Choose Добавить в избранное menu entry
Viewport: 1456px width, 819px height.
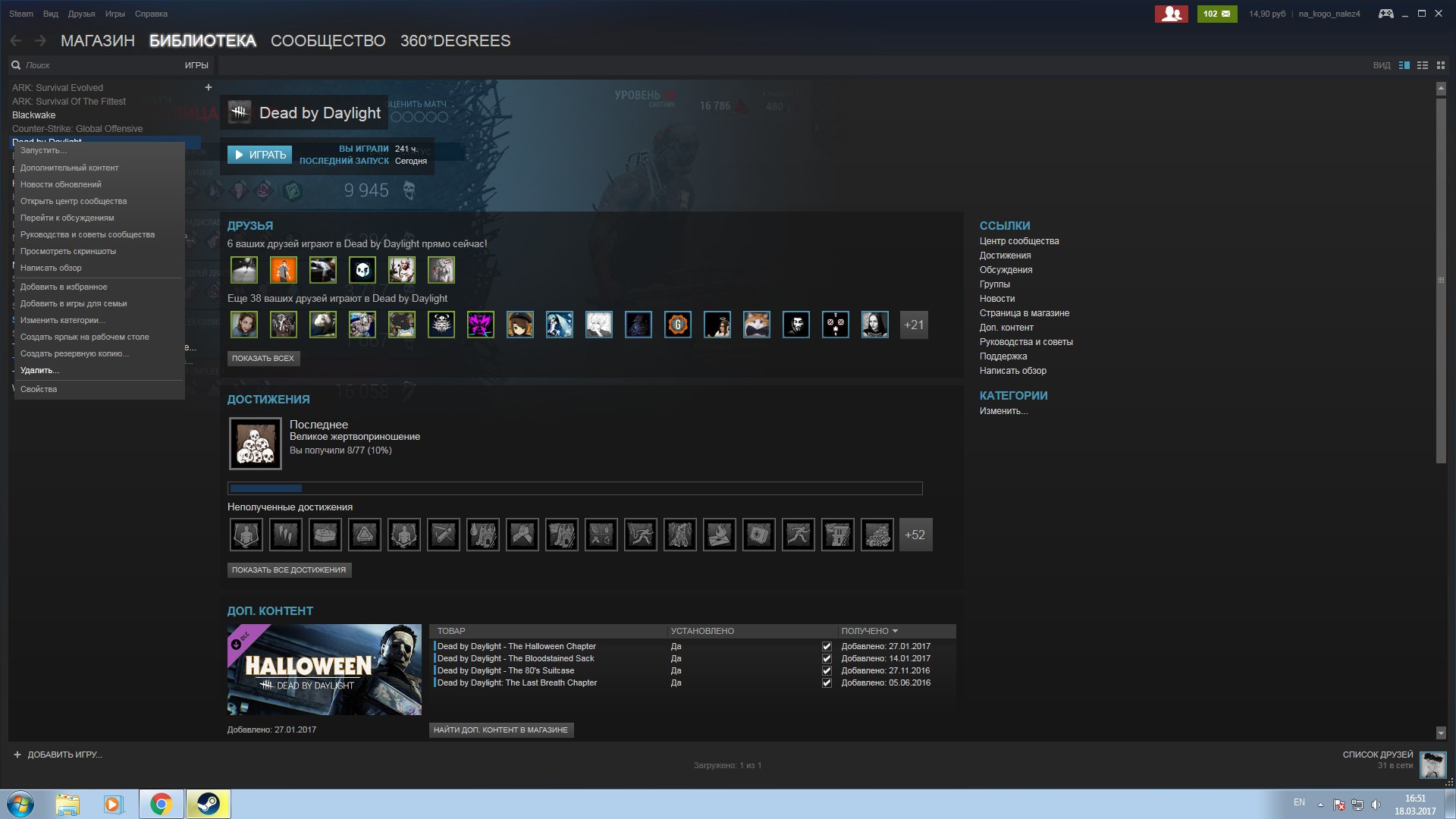(99, 287)
